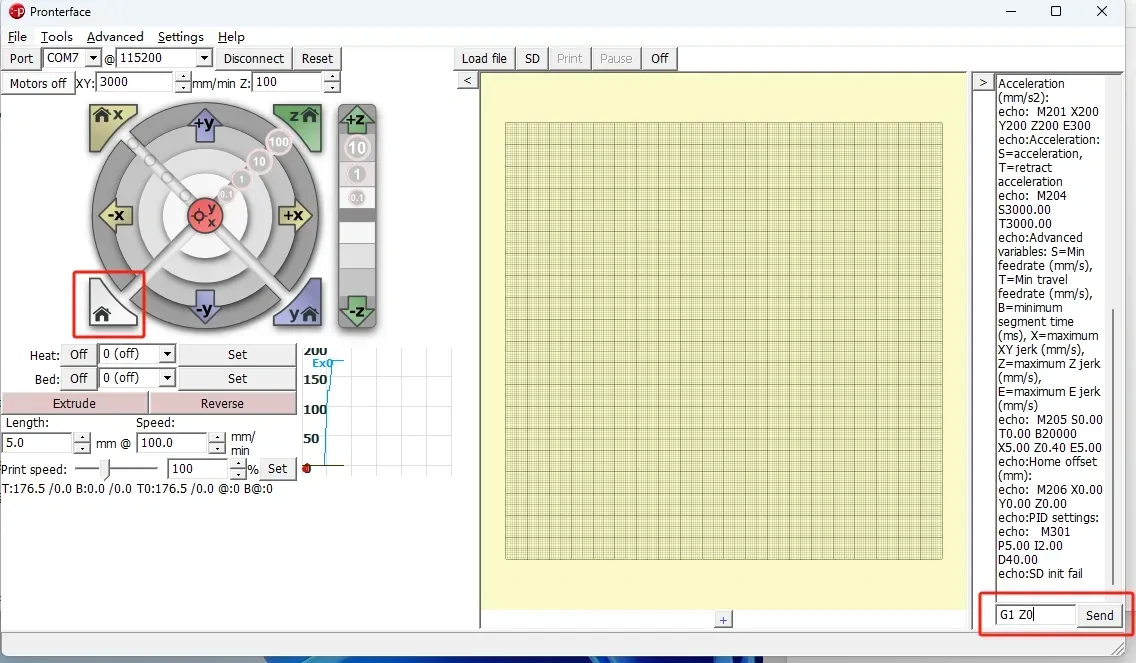This screenshot has width=1136, height=663.
Task: Move Z up with +Z arrow
Action: click(356, 120)
